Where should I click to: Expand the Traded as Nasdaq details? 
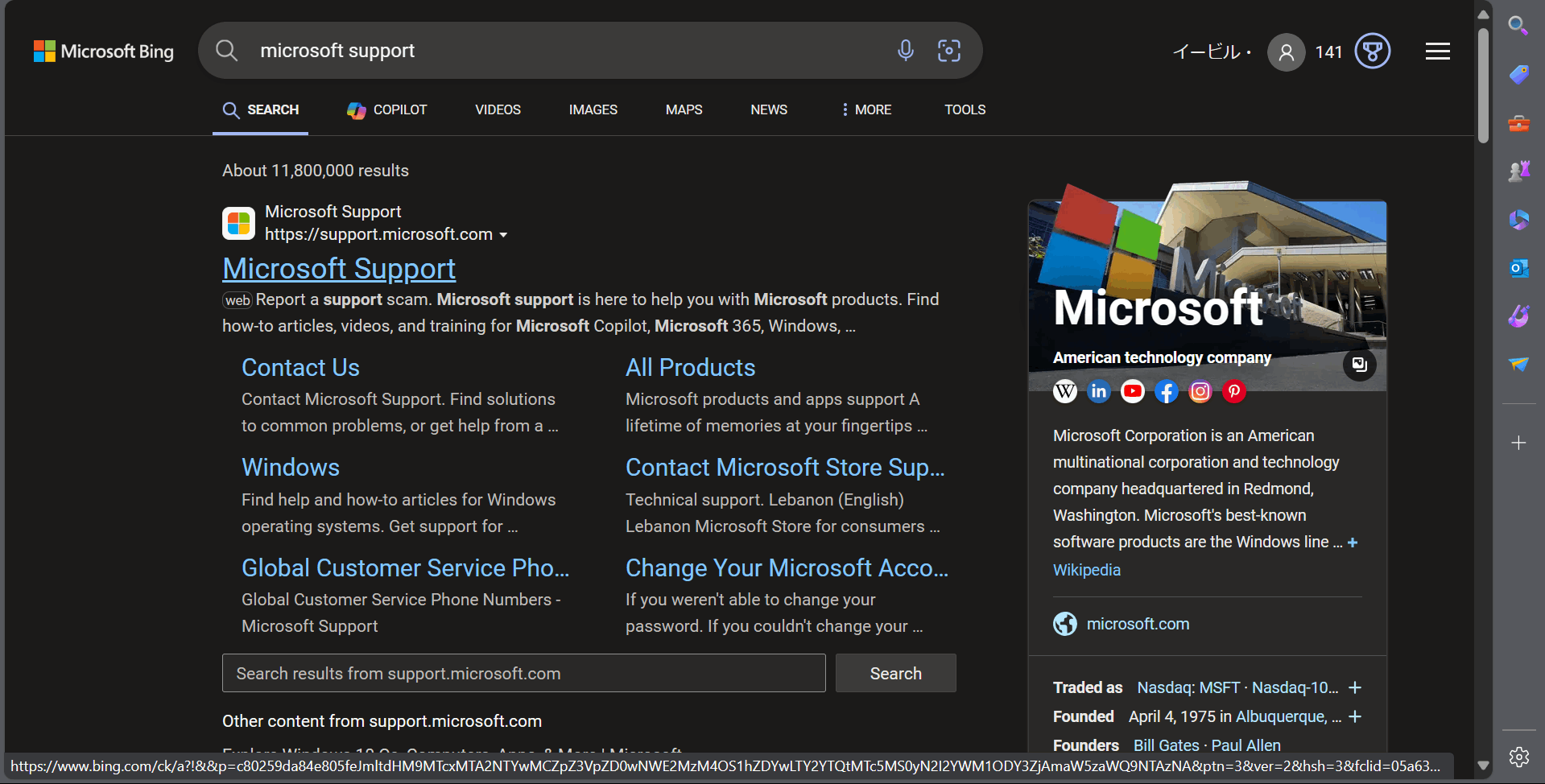(1355, 687)
